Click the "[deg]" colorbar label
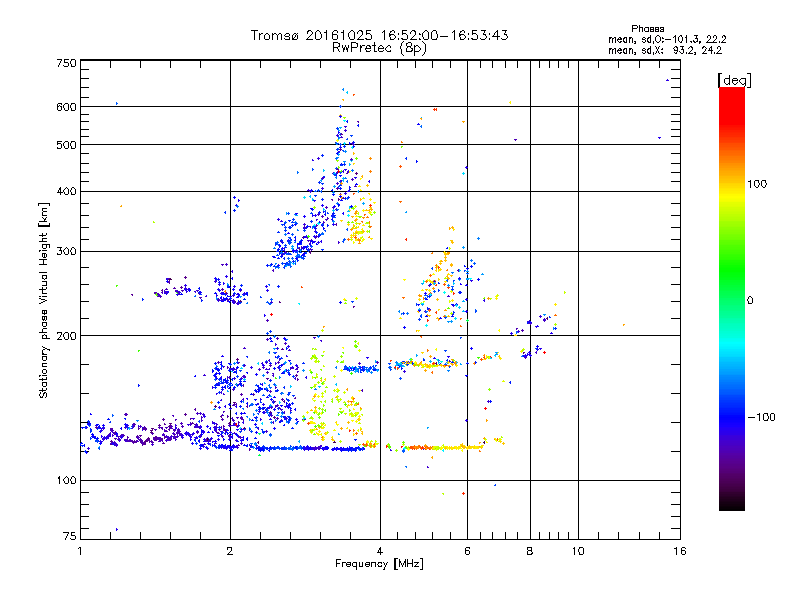The image size is (800, 600). point(734,80)
